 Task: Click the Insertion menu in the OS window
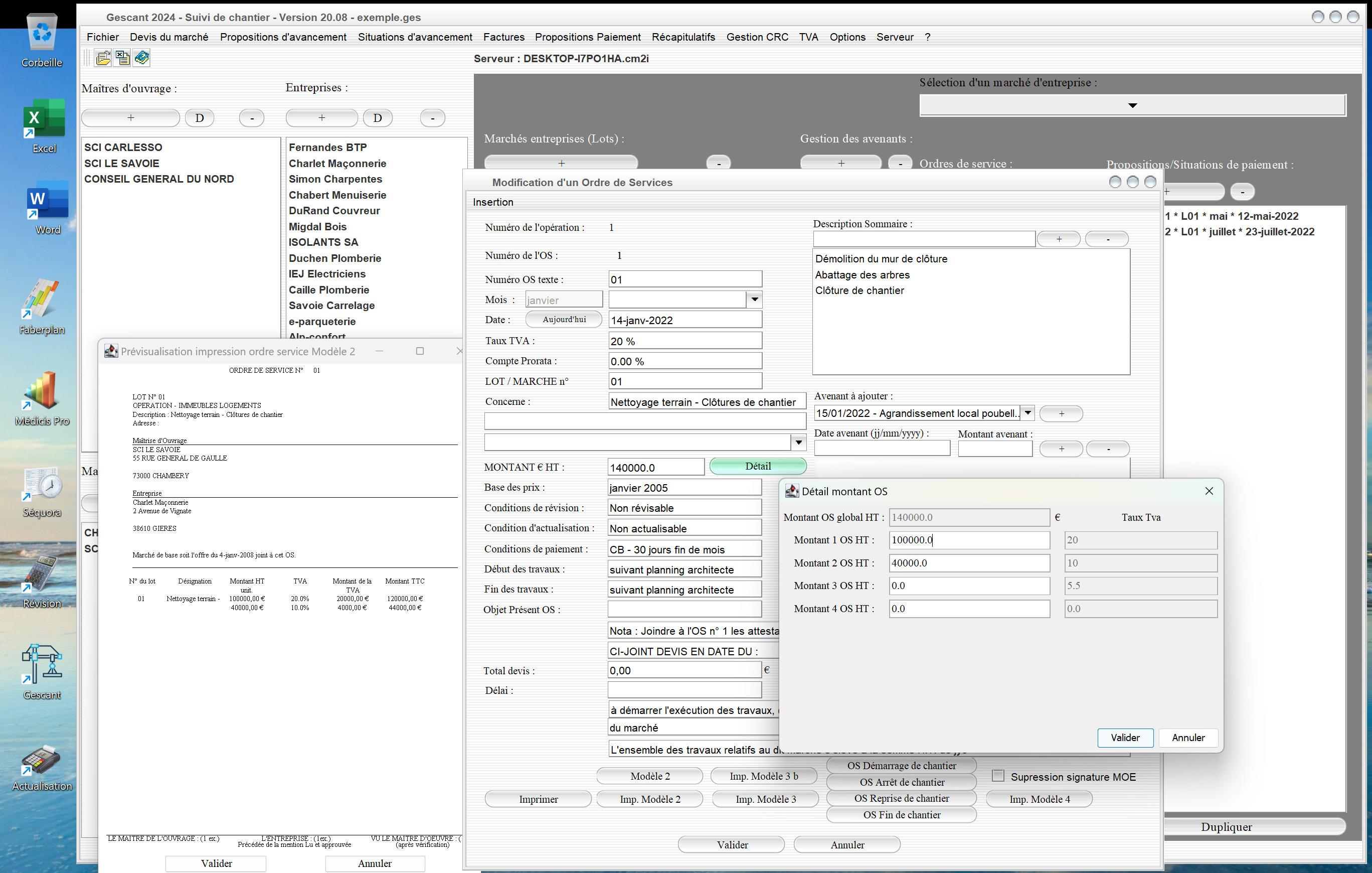point(493,202)
